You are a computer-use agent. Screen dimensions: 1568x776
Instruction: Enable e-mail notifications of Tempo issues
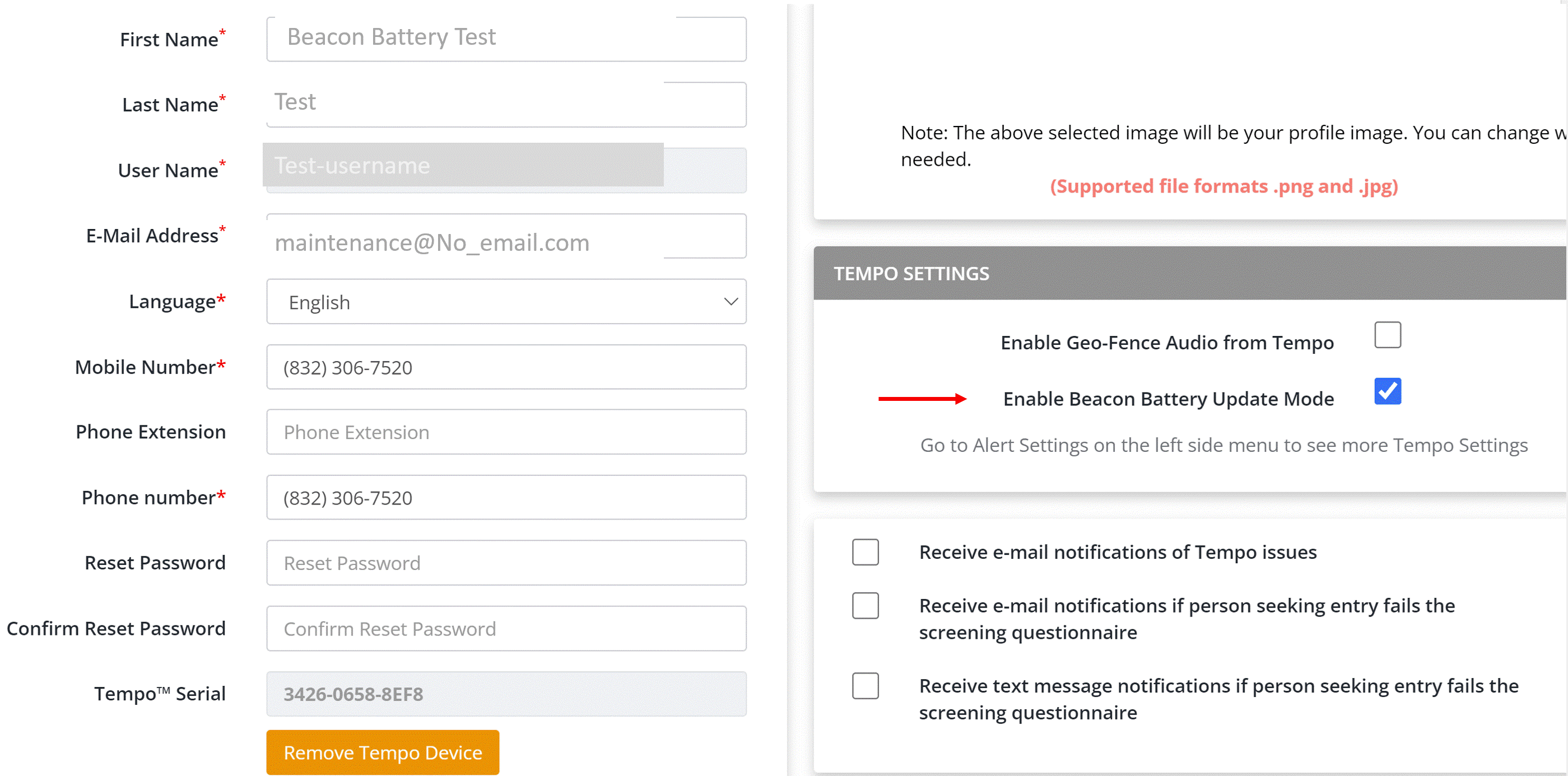pos(866,552)
